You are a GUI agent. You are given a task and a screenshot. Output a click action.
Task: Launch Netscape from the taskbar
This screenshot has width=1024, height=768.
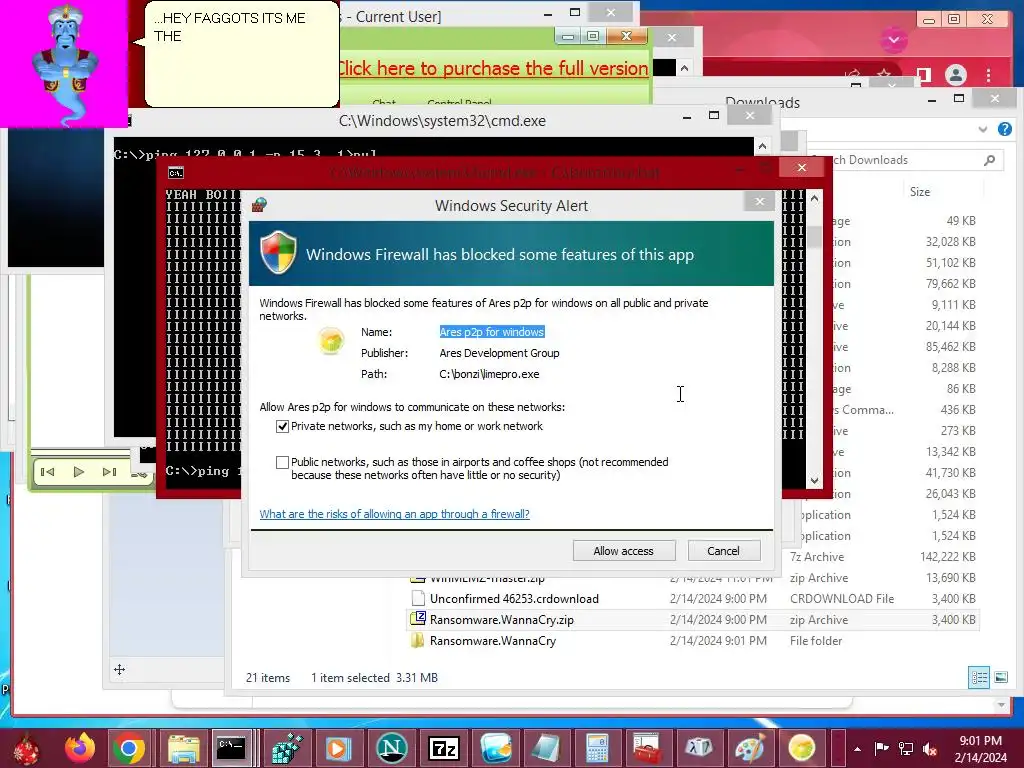tap(392, 748)
